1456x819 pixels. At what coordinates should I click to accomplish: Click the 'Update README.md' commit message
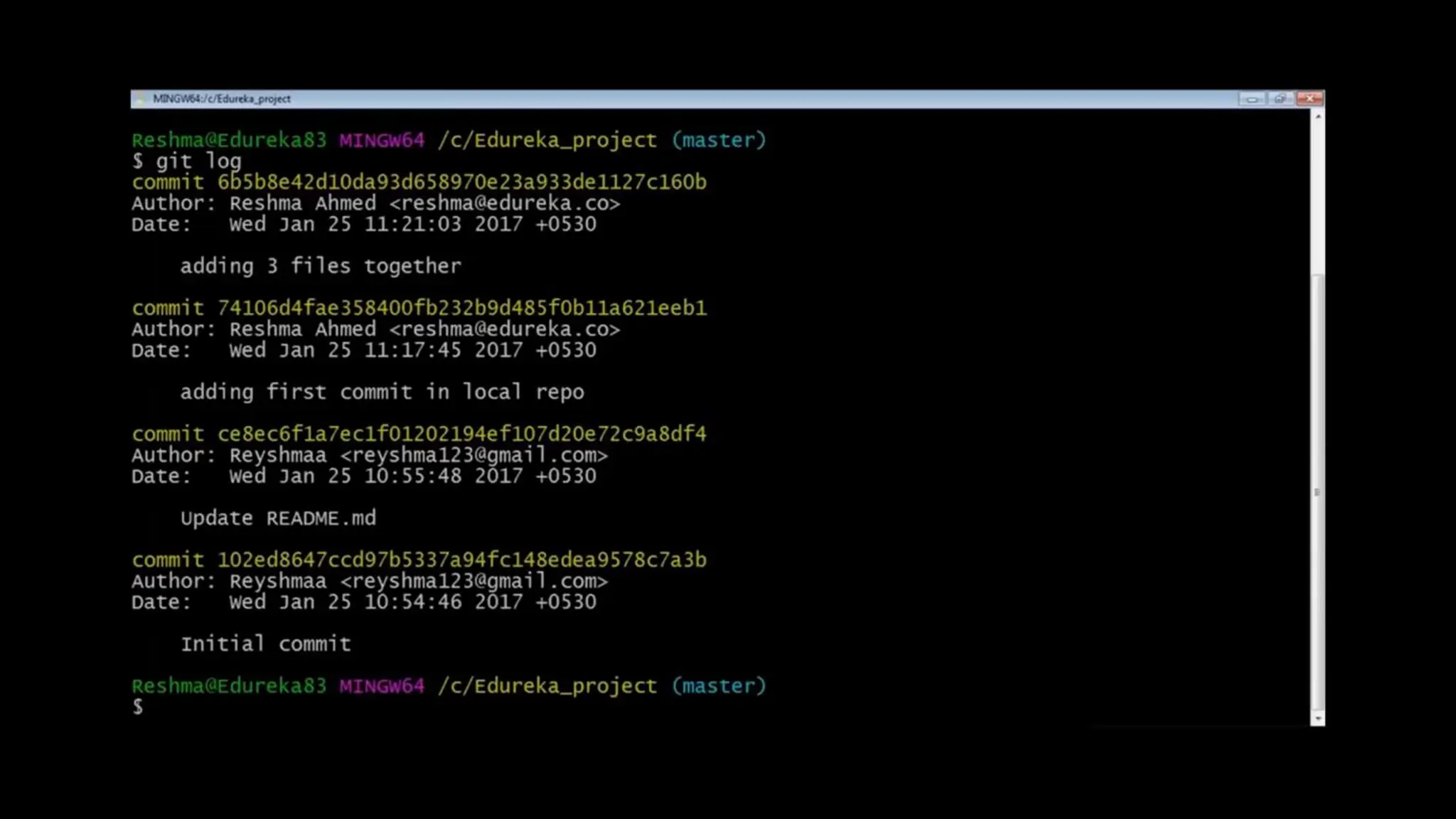click(x=278, y=518)
